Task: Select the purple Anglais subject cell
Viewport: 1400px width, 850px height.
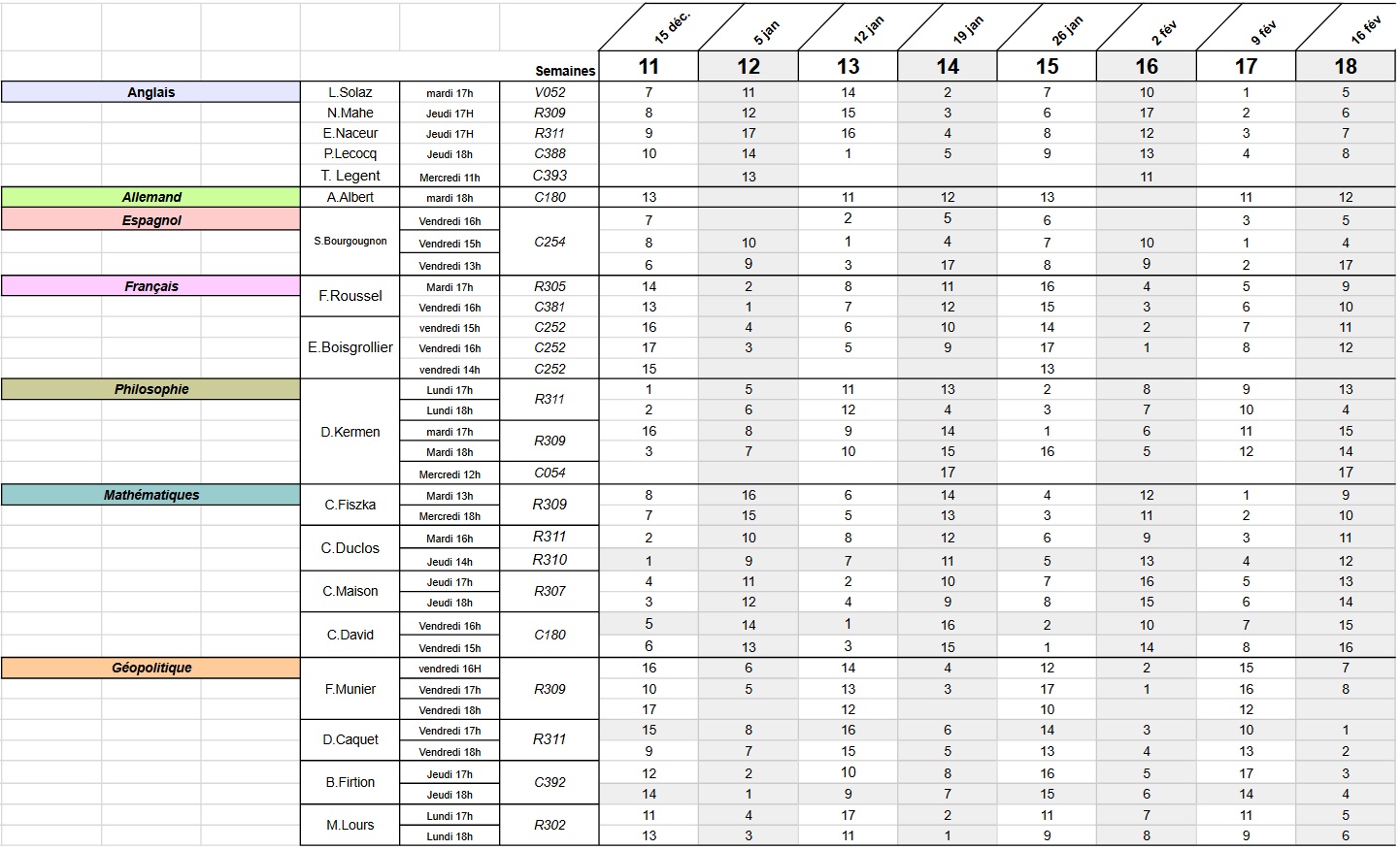Action: coord(150,92)
